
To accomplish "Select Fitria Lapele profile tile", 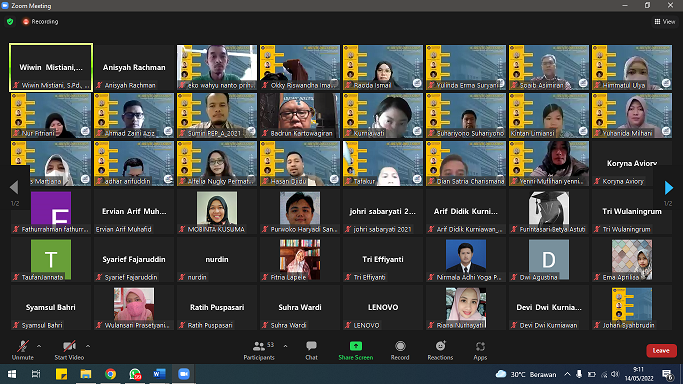I will tap(300, 259).
